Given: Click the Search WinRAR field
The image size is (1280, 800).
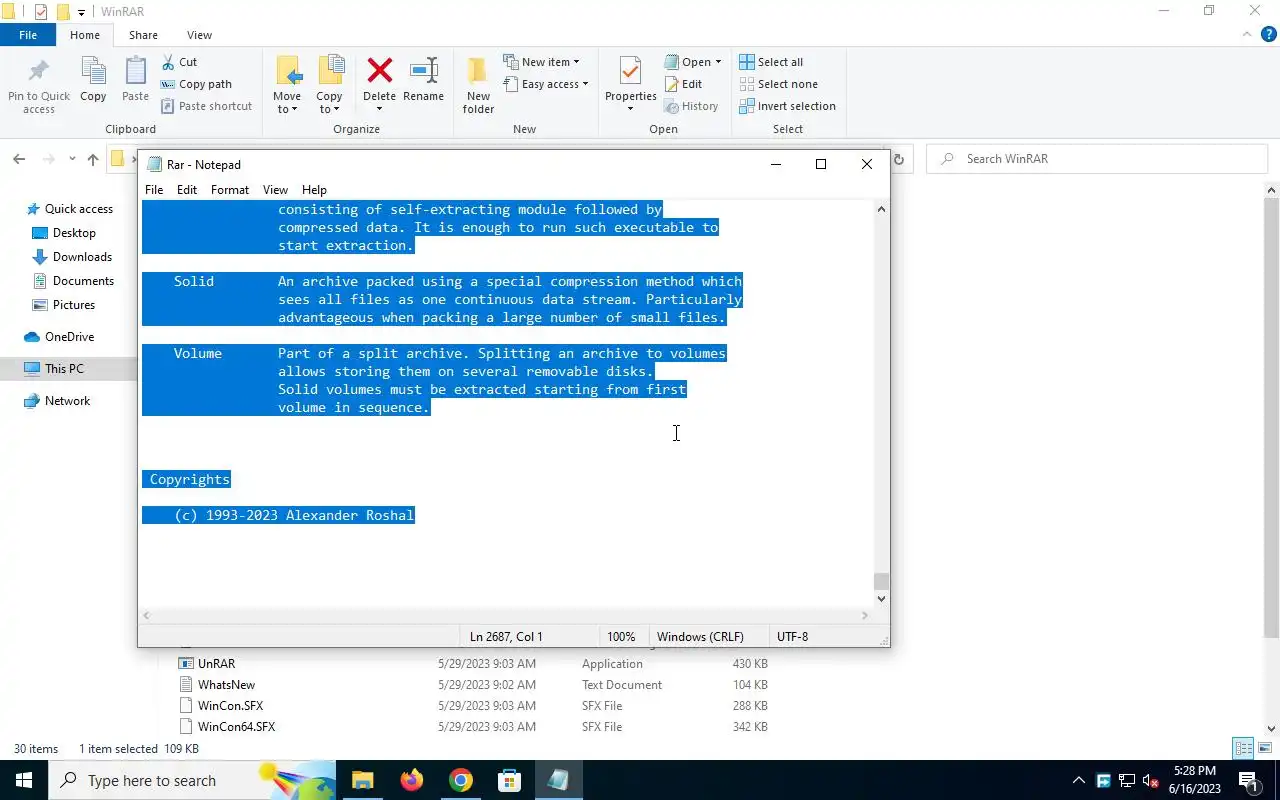Looking at the screenshot, I should (x=1095, y=159).
